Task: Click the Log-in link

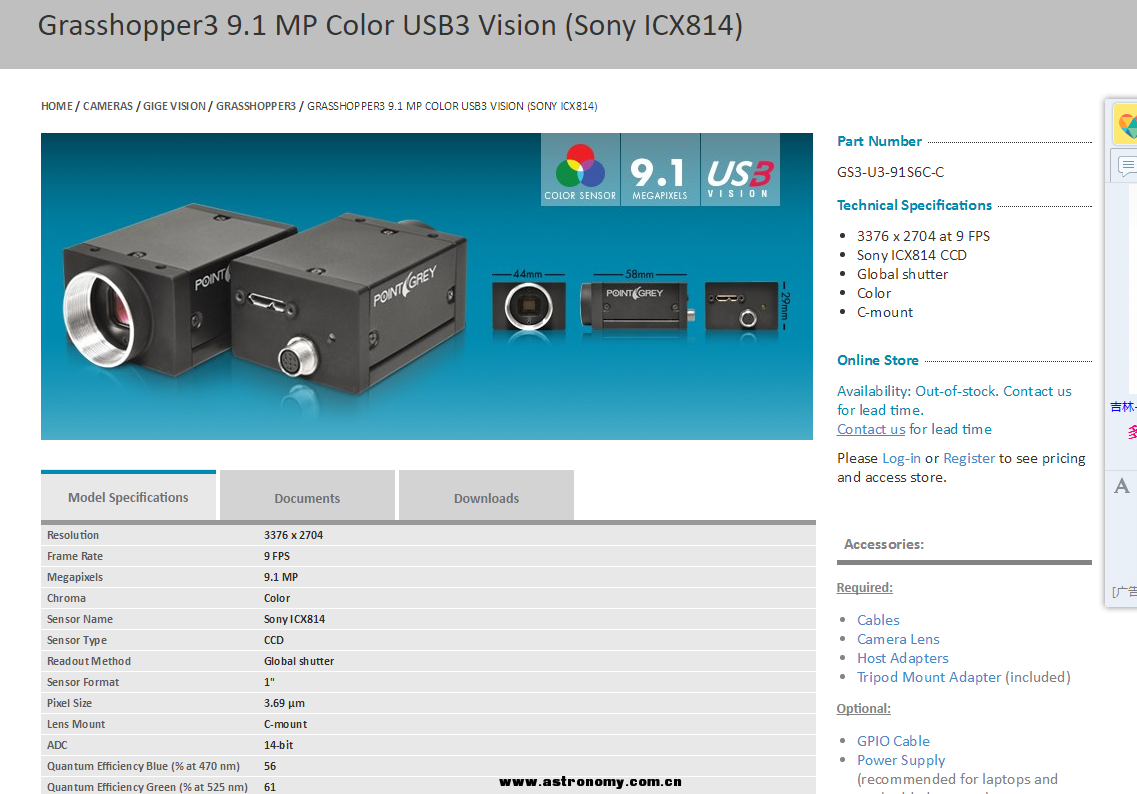Action: click(x=901, y=458)
